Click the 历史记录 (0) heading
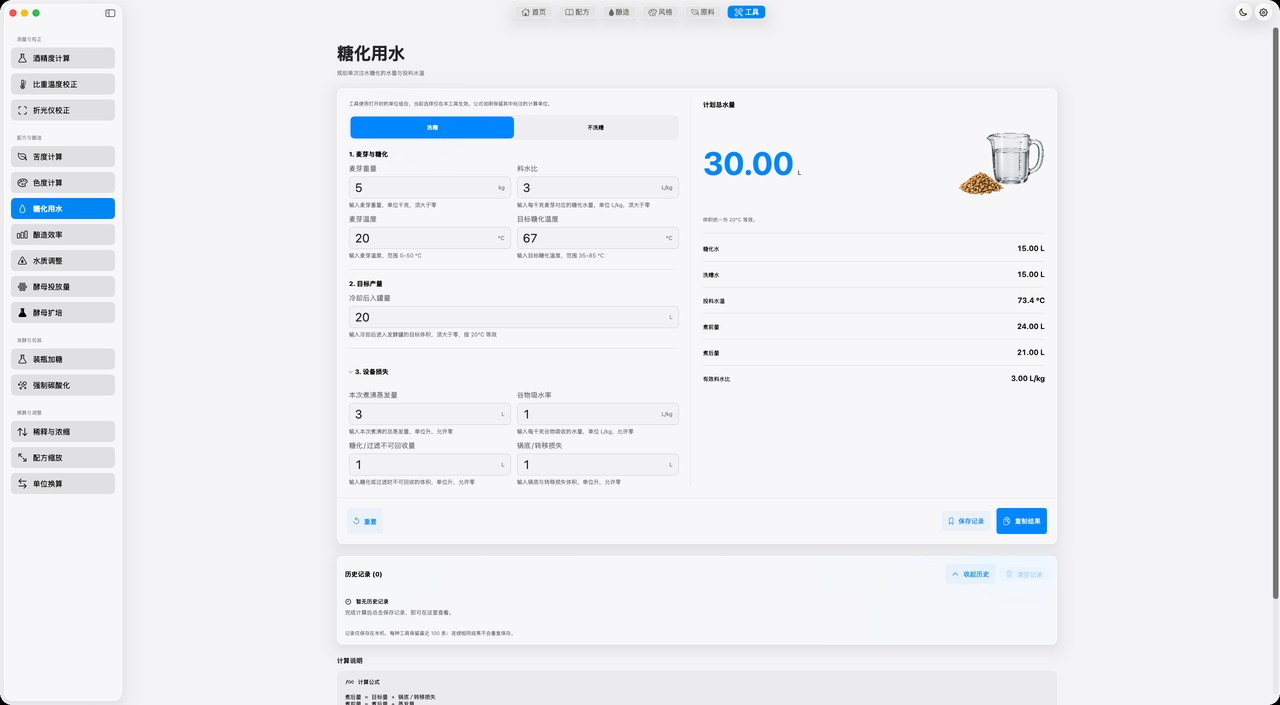The width and height of the screenshot is (1280, 705). [x=363, y=574]
